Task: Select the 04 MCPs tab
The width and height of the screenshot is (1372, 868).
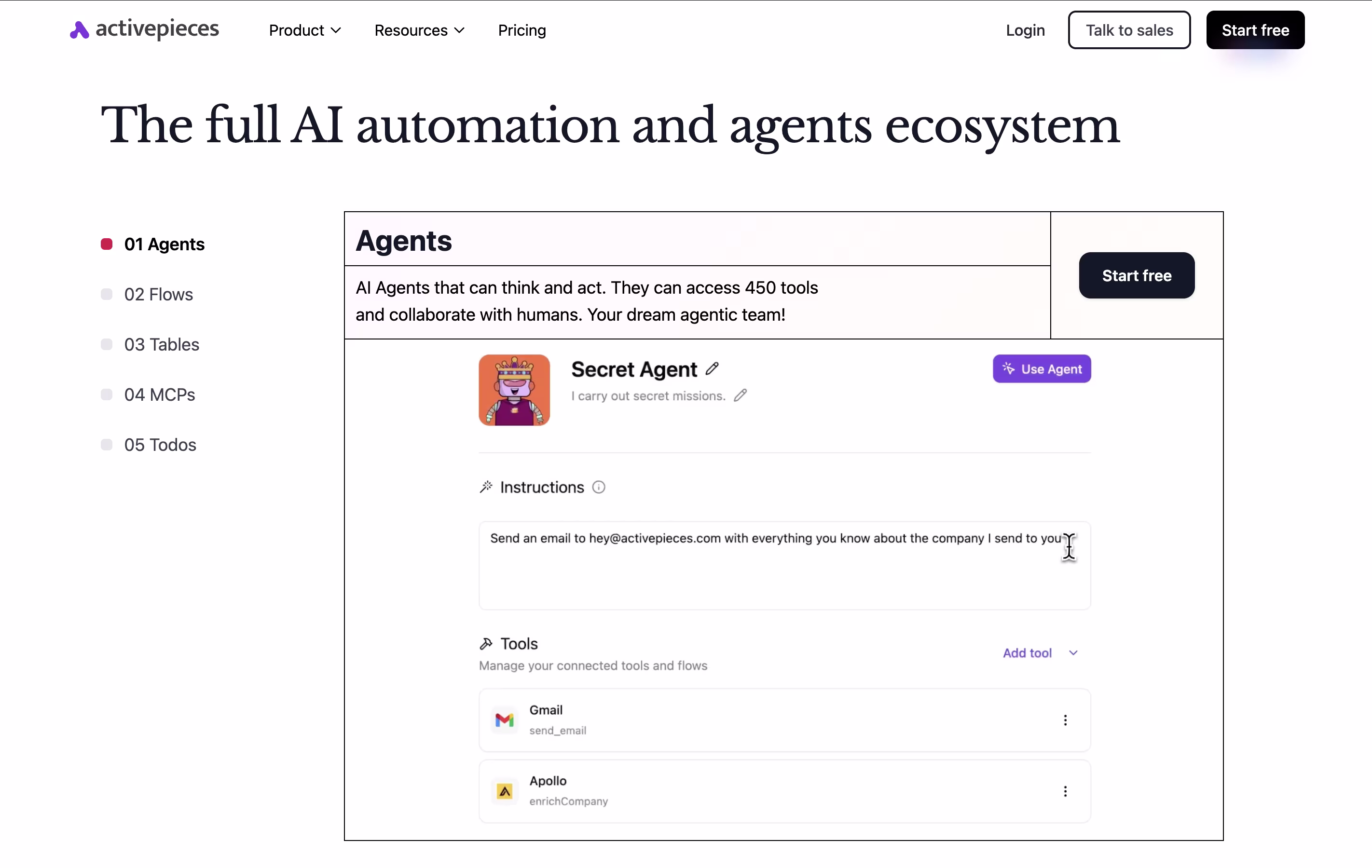Action: pyautogui.click(x=160, y=395)
